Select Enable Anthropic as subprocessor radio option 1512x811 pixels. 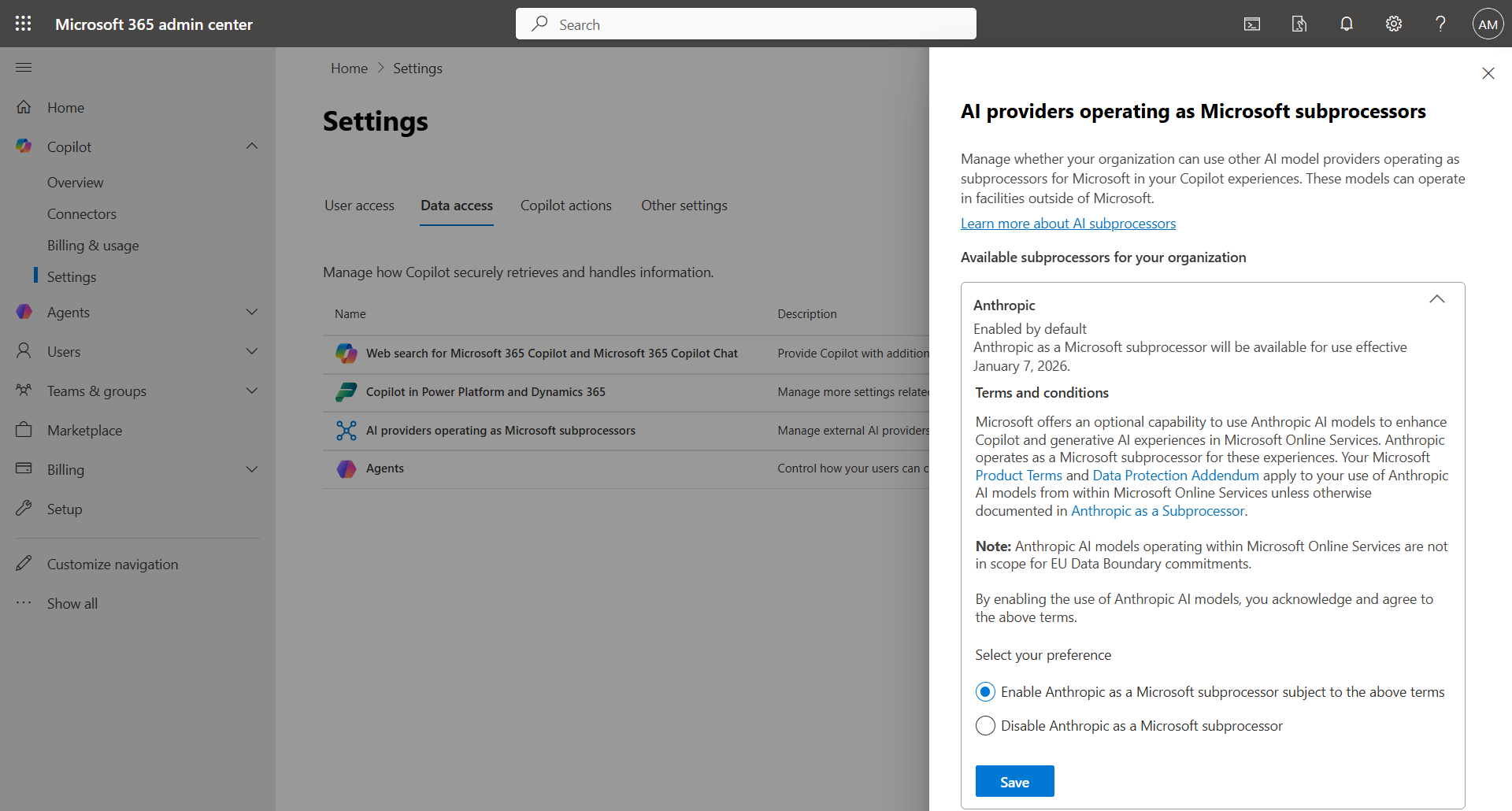tap(985, 692)
